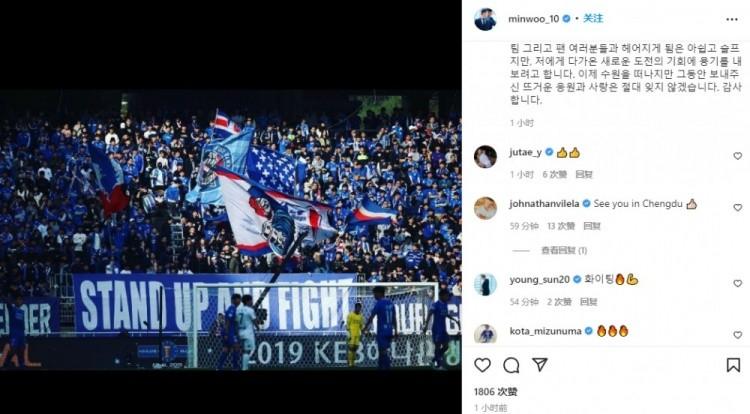View the 1806 likes list
The image size is (750, 414).
[x=496, y=392]
